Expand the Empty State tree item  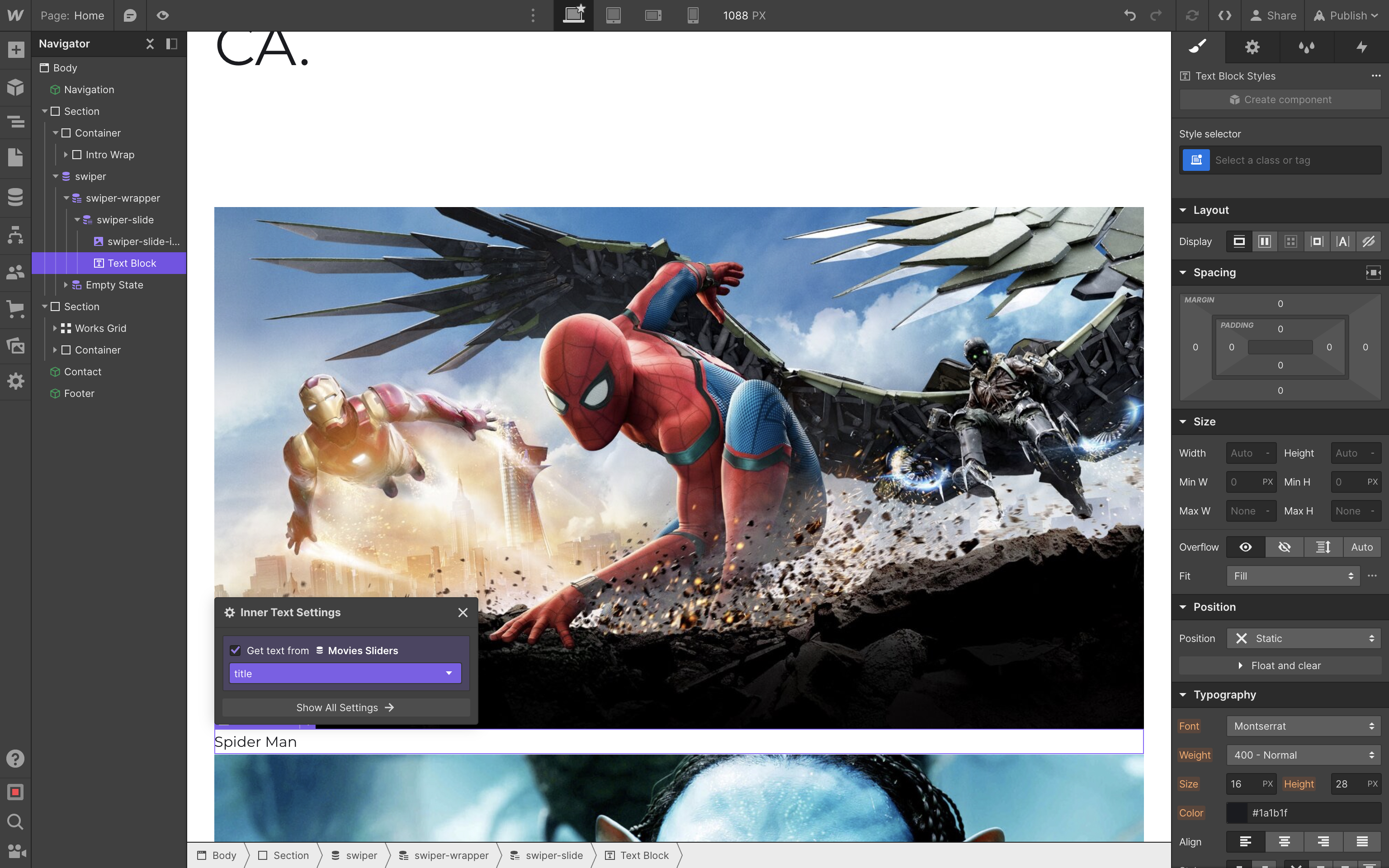pos(66,285)
